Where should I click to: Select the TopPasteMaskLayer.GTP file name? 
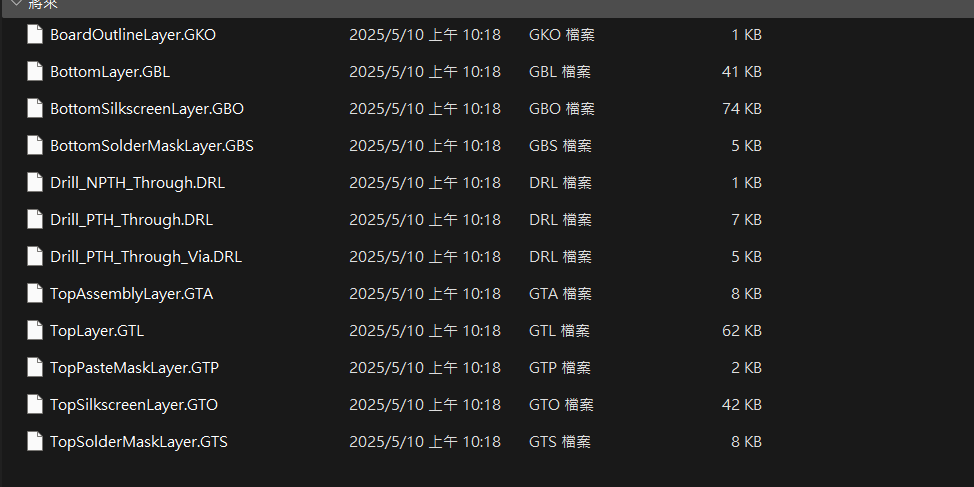134,368
